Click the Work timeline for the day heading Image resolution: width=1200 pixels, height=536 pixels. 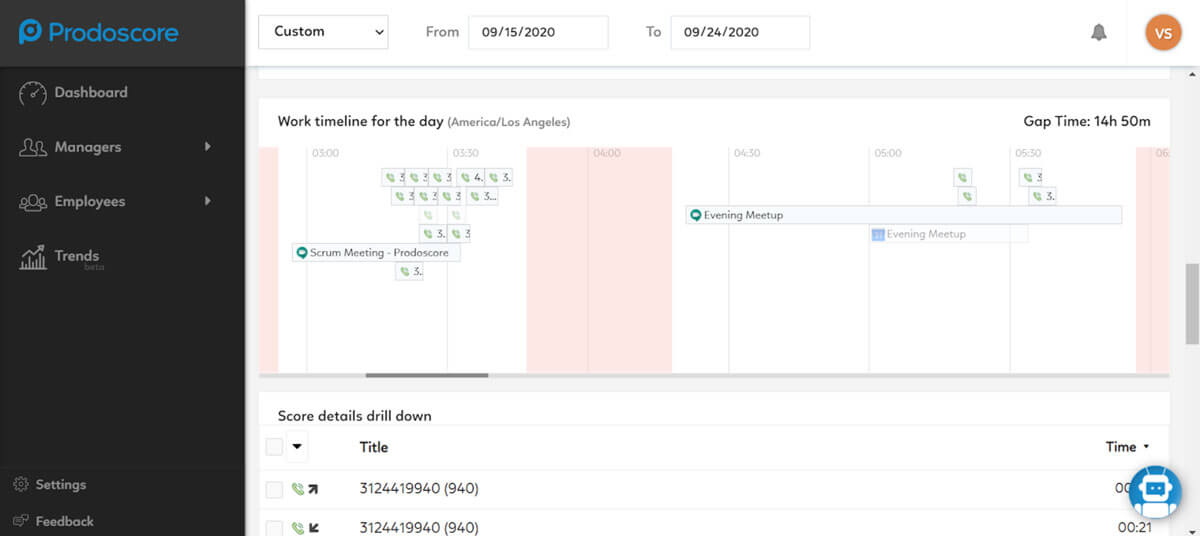[x=360, y=121]
